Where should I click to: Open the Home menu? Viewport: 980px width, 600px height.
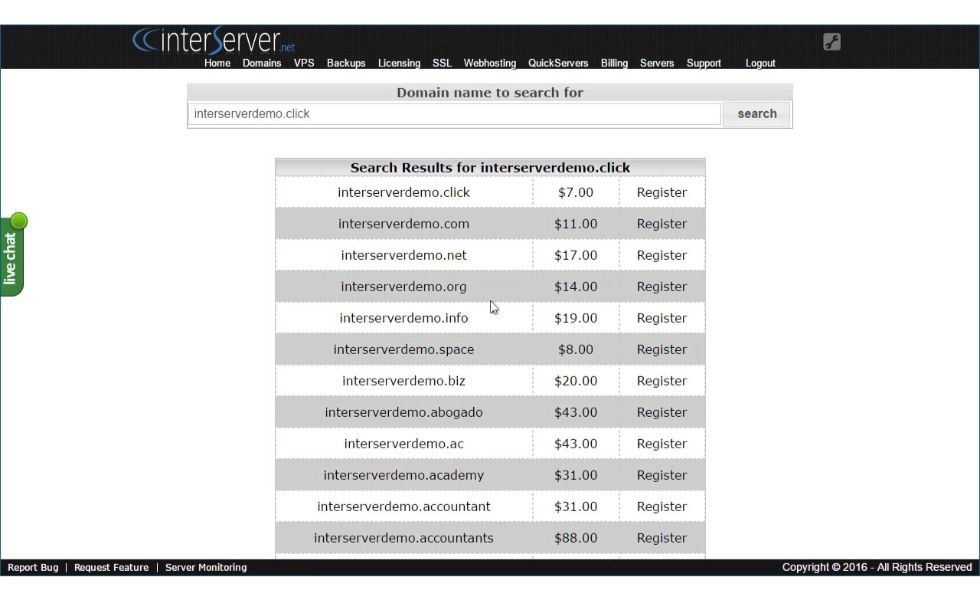217,63
